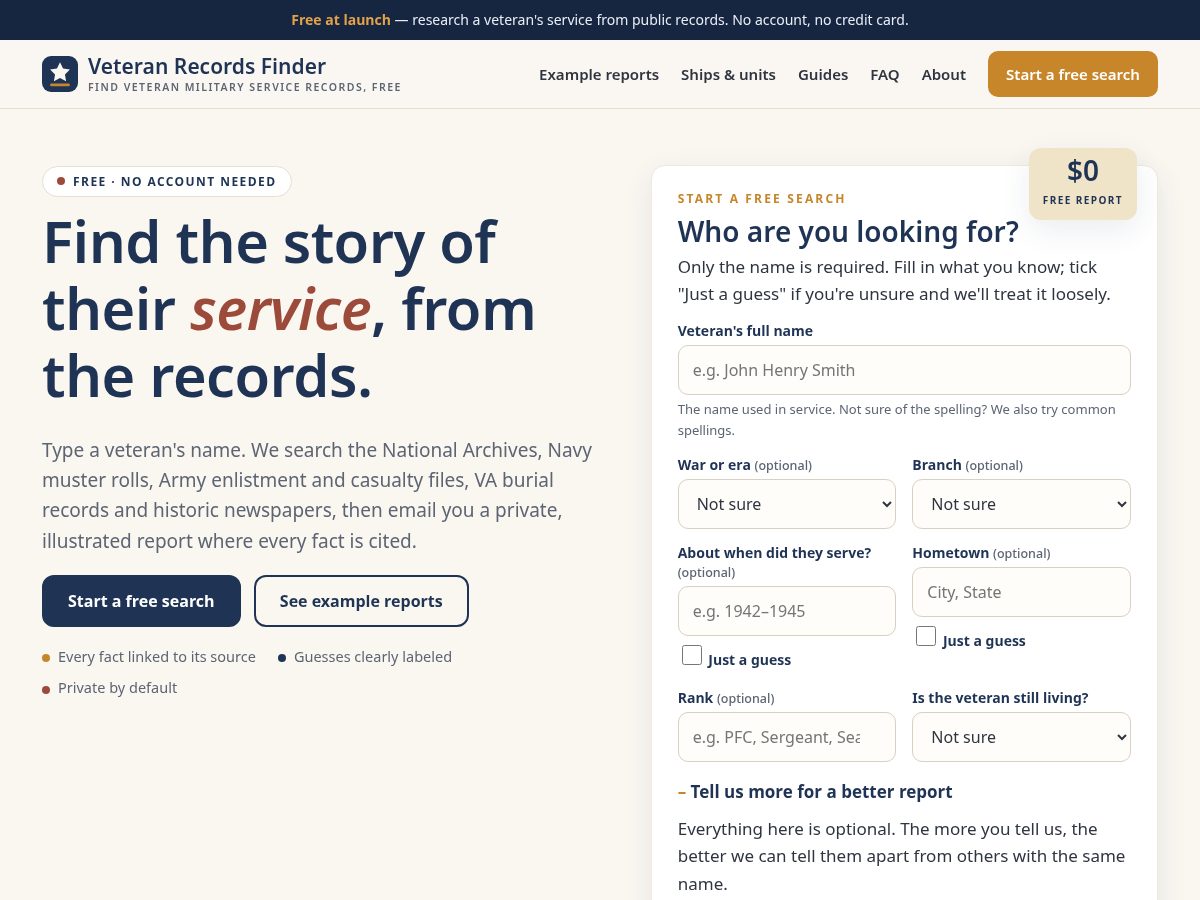Click the service years input field

click(787, 611)
